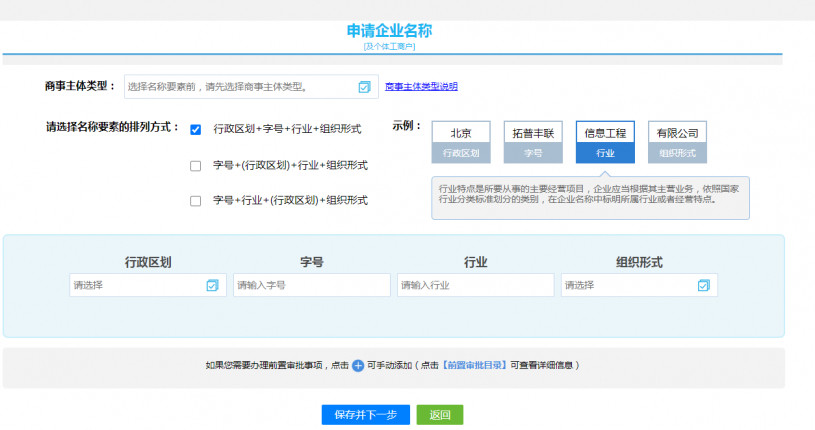
Task: Open the 前置审批目录 link
Action: click(475, 366)
